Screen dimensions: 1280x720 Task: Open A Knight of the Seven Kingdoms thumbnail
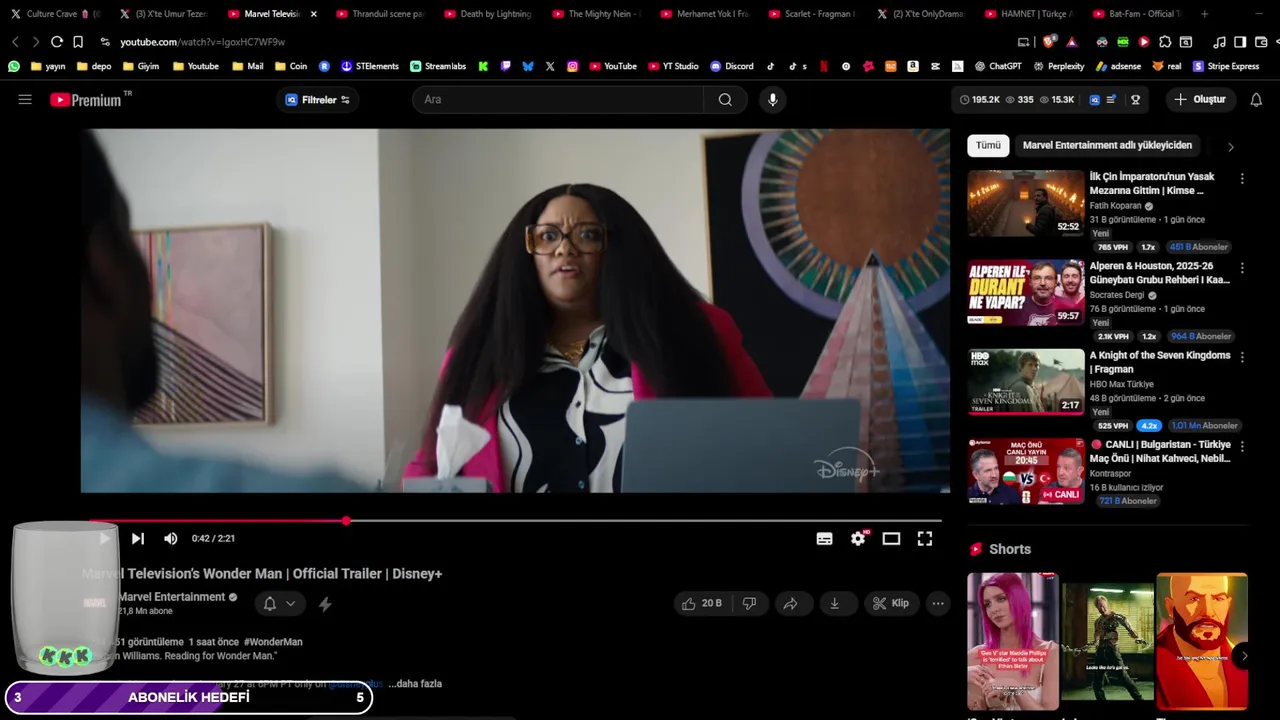[x=1025, y=381]
